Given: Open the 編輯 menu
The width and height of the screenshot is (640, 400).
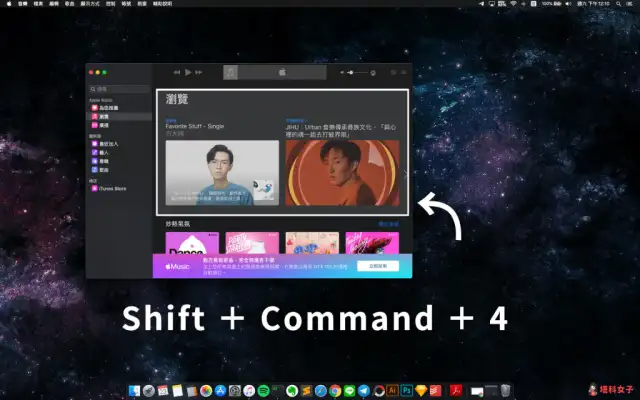Looking at the screenshot, I should click(x=54, y=4).
